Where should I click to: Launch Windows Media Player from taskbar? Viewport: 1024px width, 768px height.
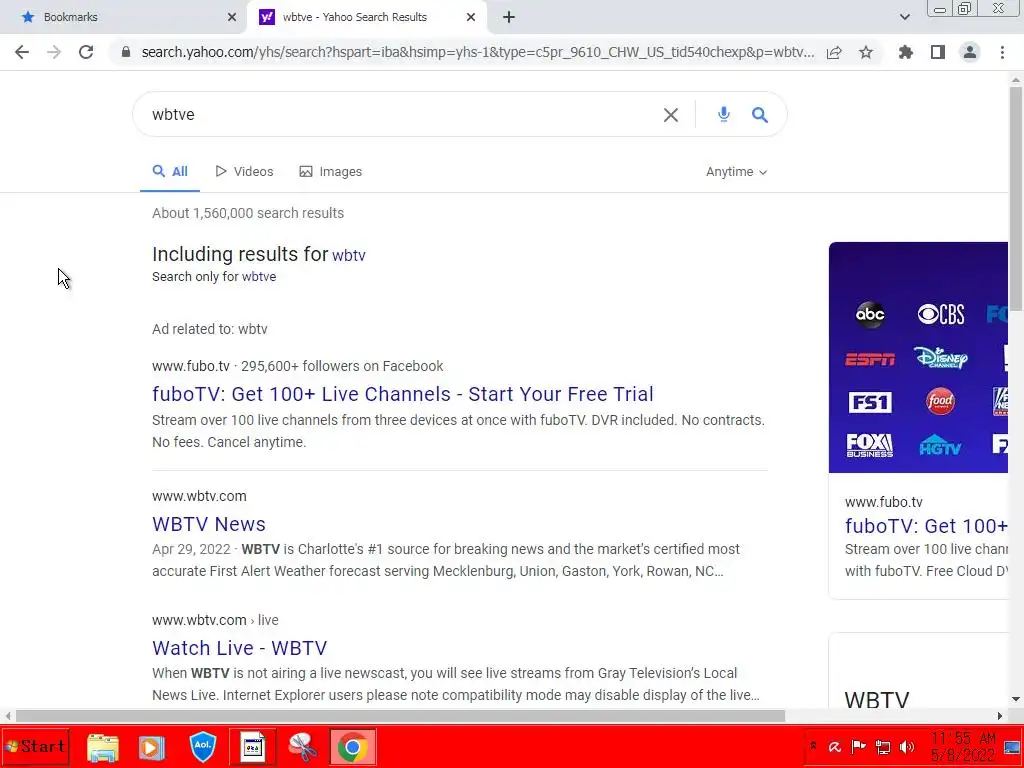(x=152, y=746)
